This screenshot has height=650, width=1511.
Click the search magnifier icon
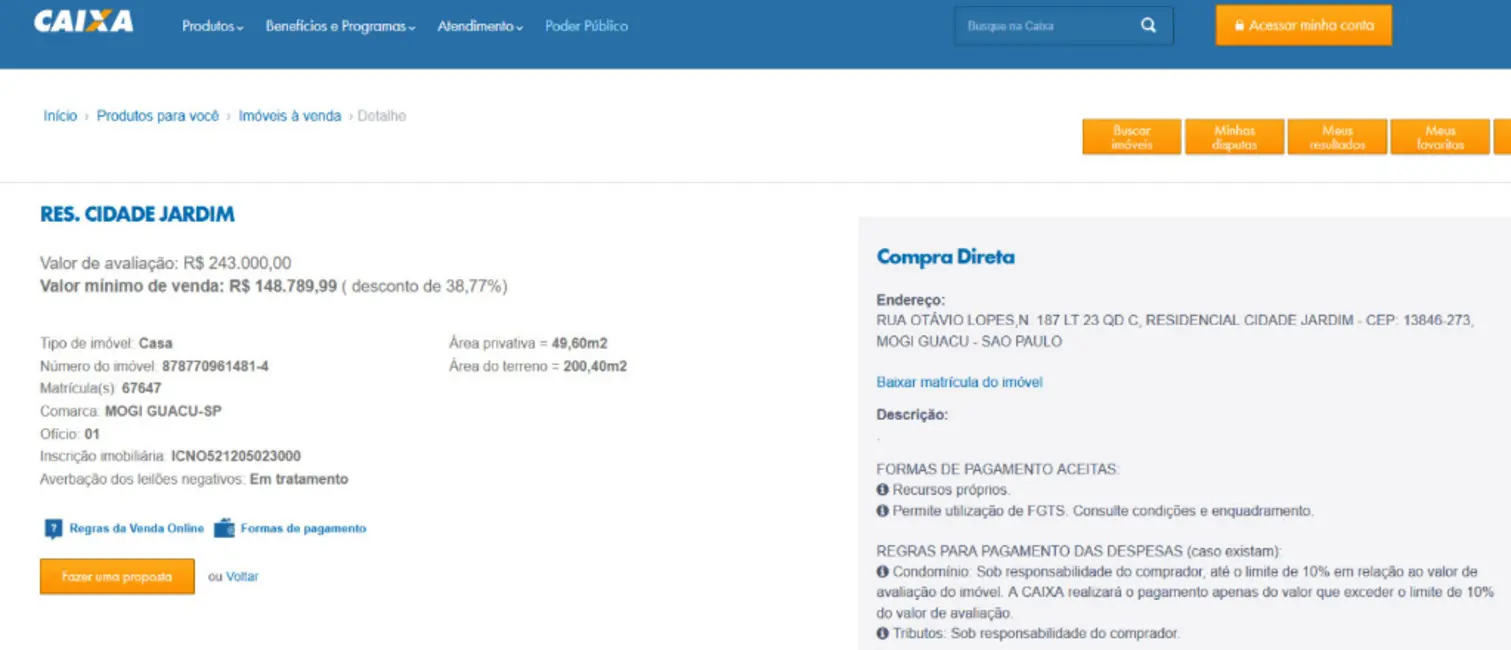point(1148,26)
